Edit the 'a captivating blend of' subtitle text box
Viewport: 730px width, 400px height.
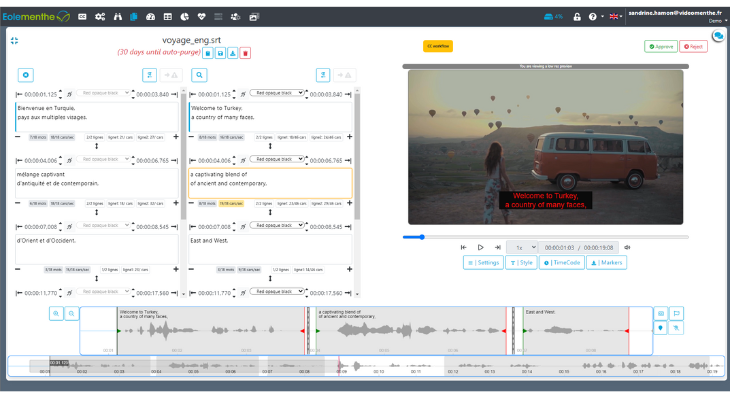(270, 183)
